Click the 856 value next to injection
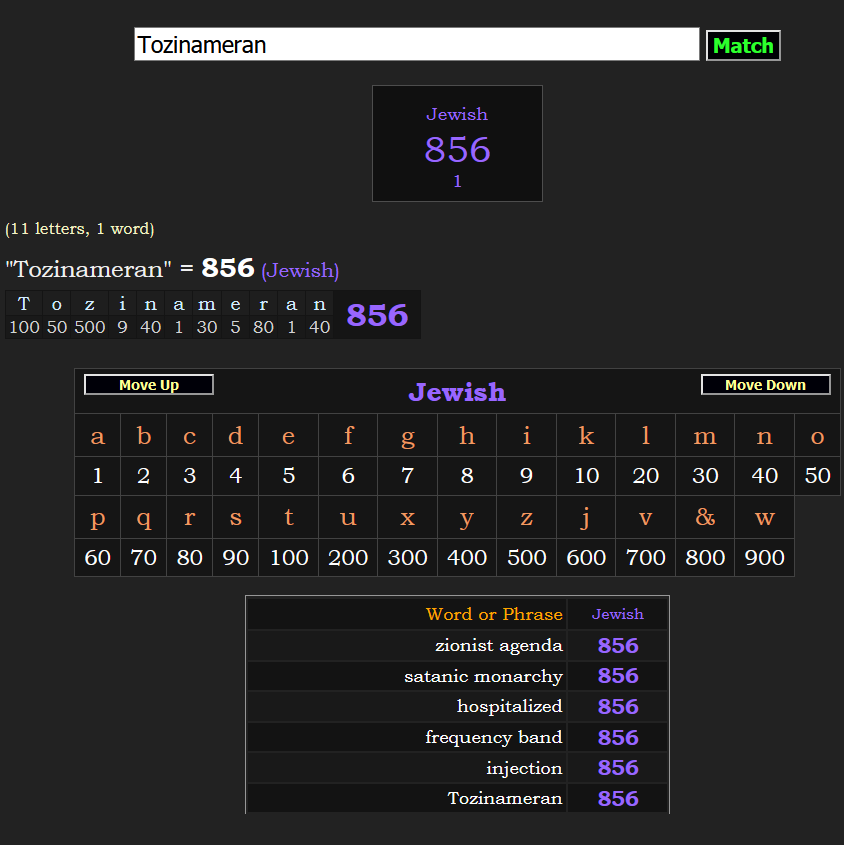Image resolution: width=844 pixels, height=845 pixels. pos(618,768)
